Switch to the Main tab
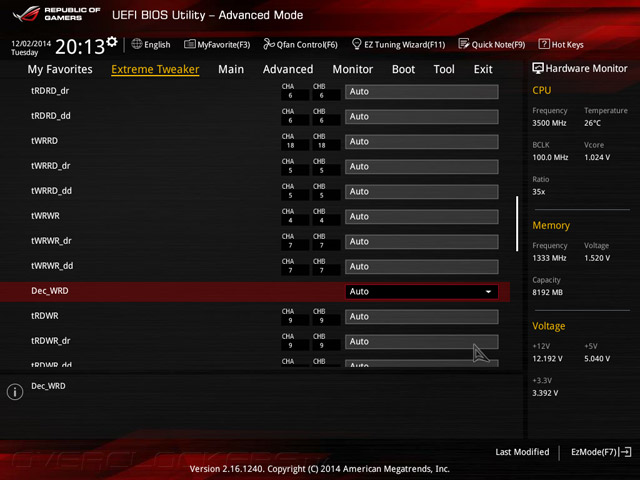This screenshot has width=640, height=480. pyautogui.click(x=231, y=69)
